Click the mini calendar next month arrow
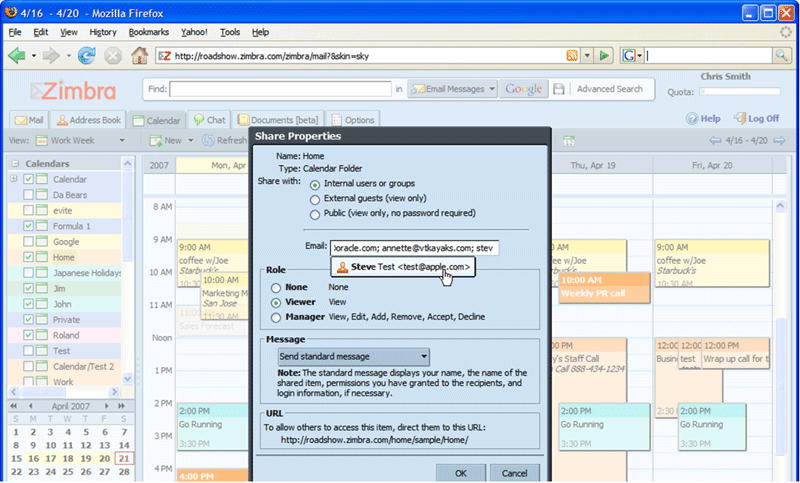Screen dimensions: 800x483 pyautogui.click(x=106, y=406)
